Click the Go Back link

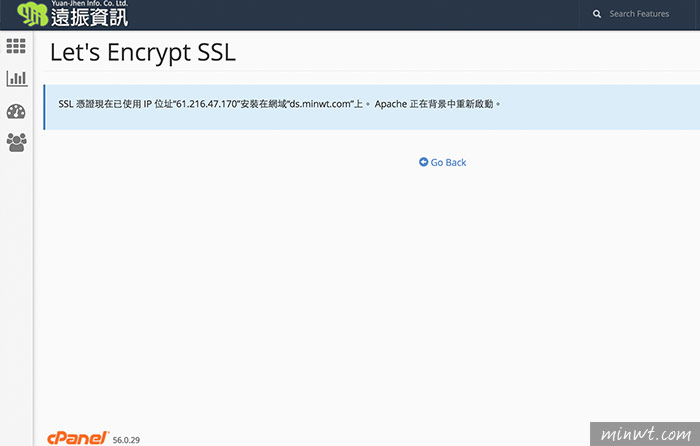pyautogui.click(x=442, y=163)
